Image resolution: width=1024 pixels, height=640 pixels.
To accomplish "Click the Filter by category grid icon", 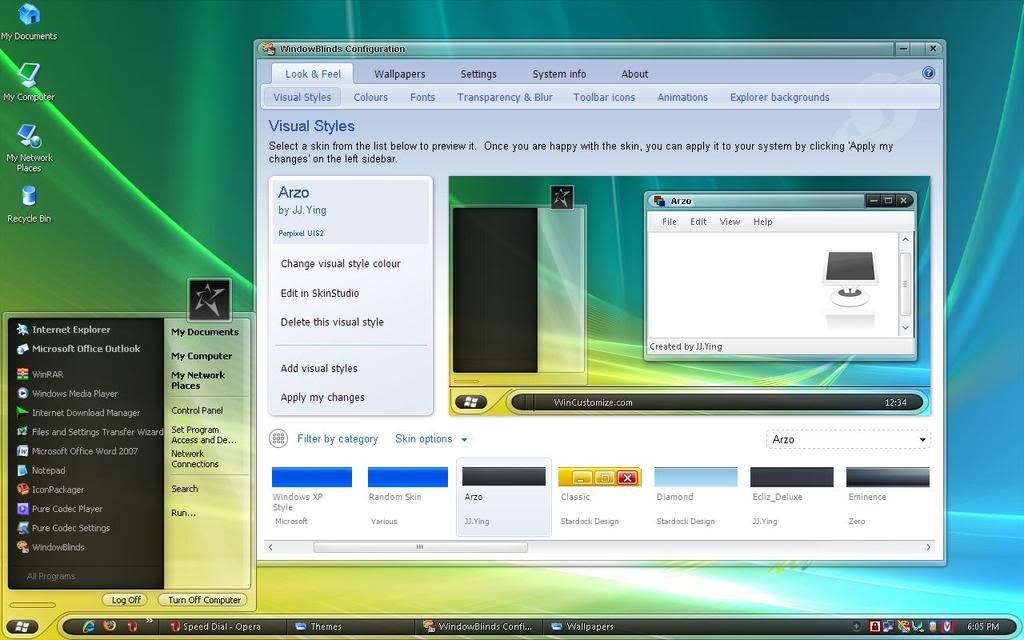I will click(x=278, y=439).
